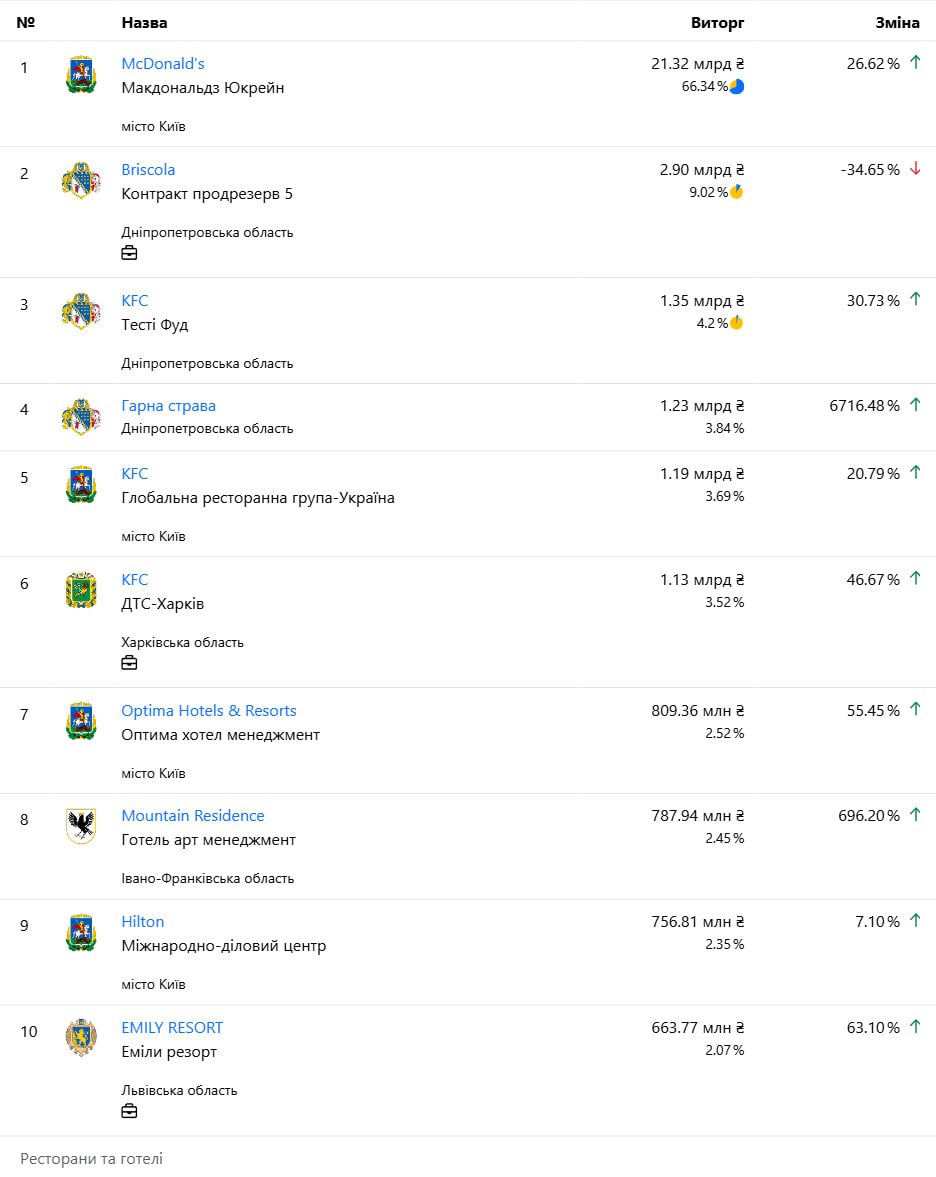Open the Optima Hotels & Resorts link
This screenshot has height=1177, width=936.
click(209, 711)
